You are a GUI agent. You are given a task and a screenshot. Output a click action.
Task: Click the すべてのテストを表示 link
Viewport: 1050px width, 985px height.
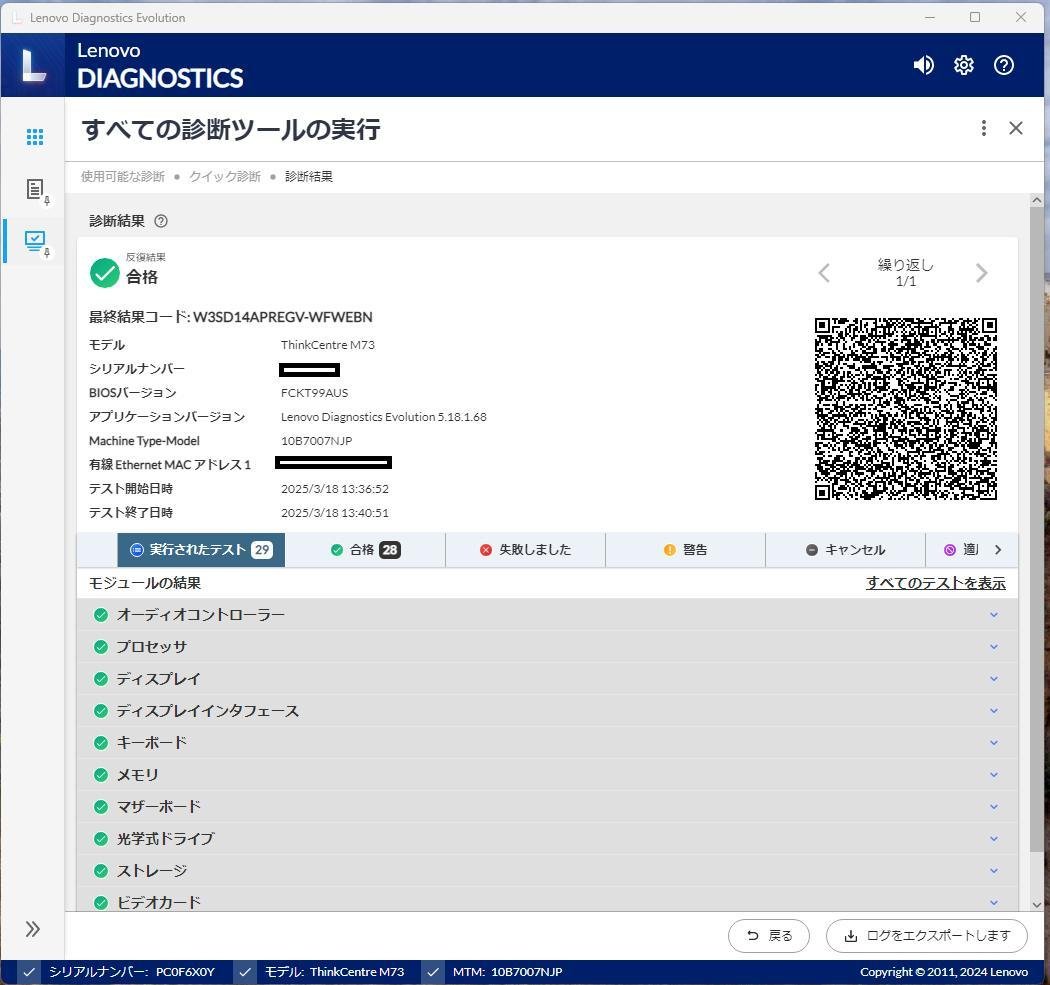[x=935, y=583]
